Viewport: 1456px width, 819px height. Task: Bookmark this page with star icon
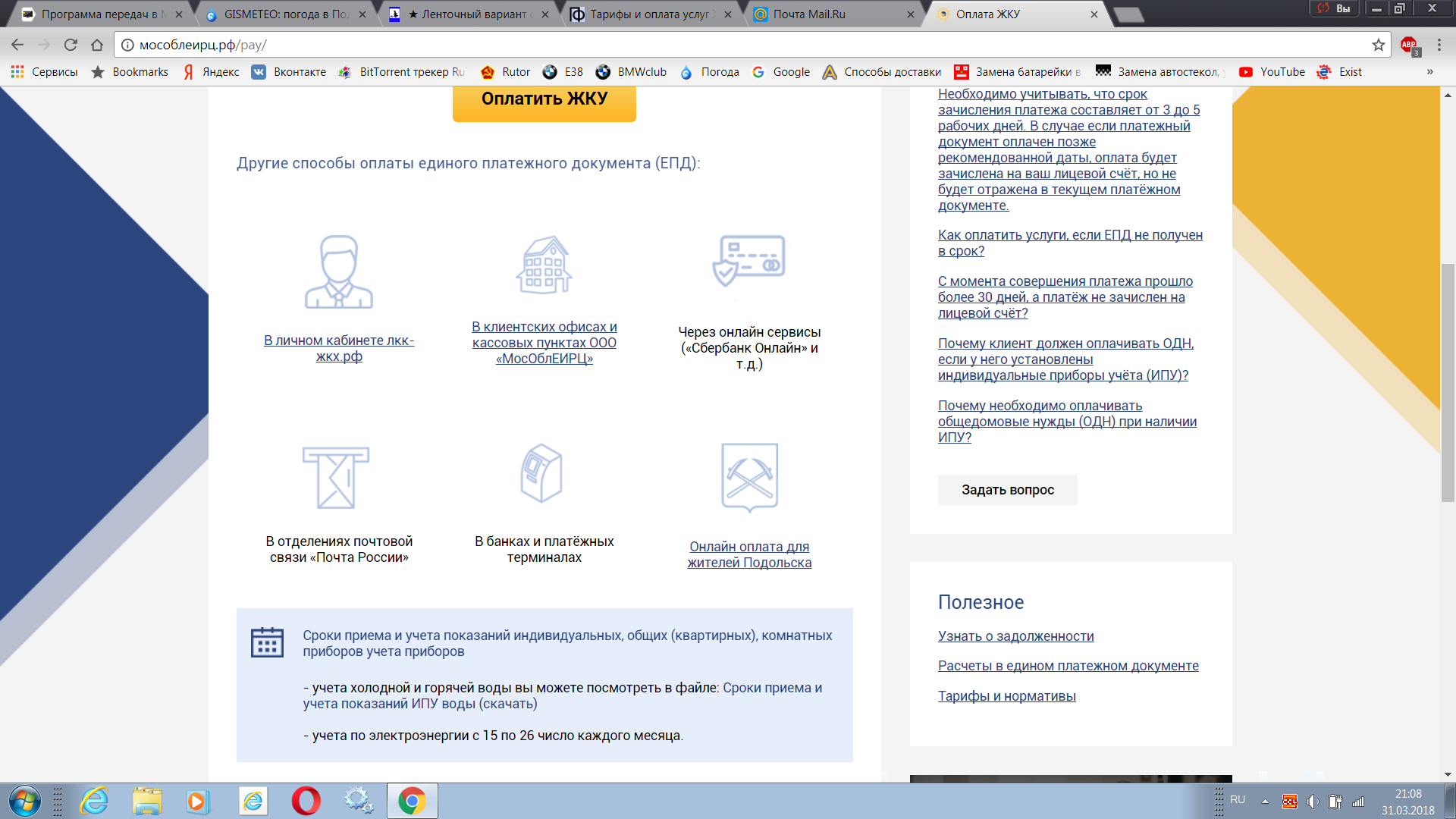click(x=1378, y=45)
